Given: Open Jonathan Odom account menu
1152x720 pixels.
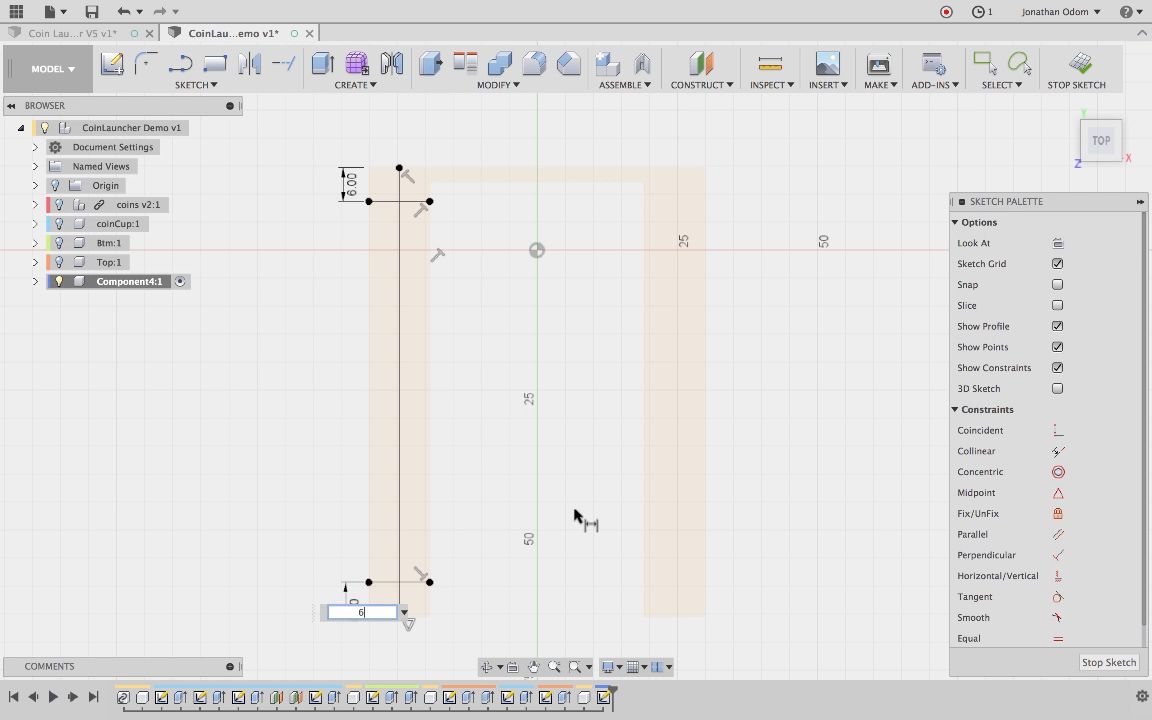Looking at the screenshot, I should [1060, 12].
